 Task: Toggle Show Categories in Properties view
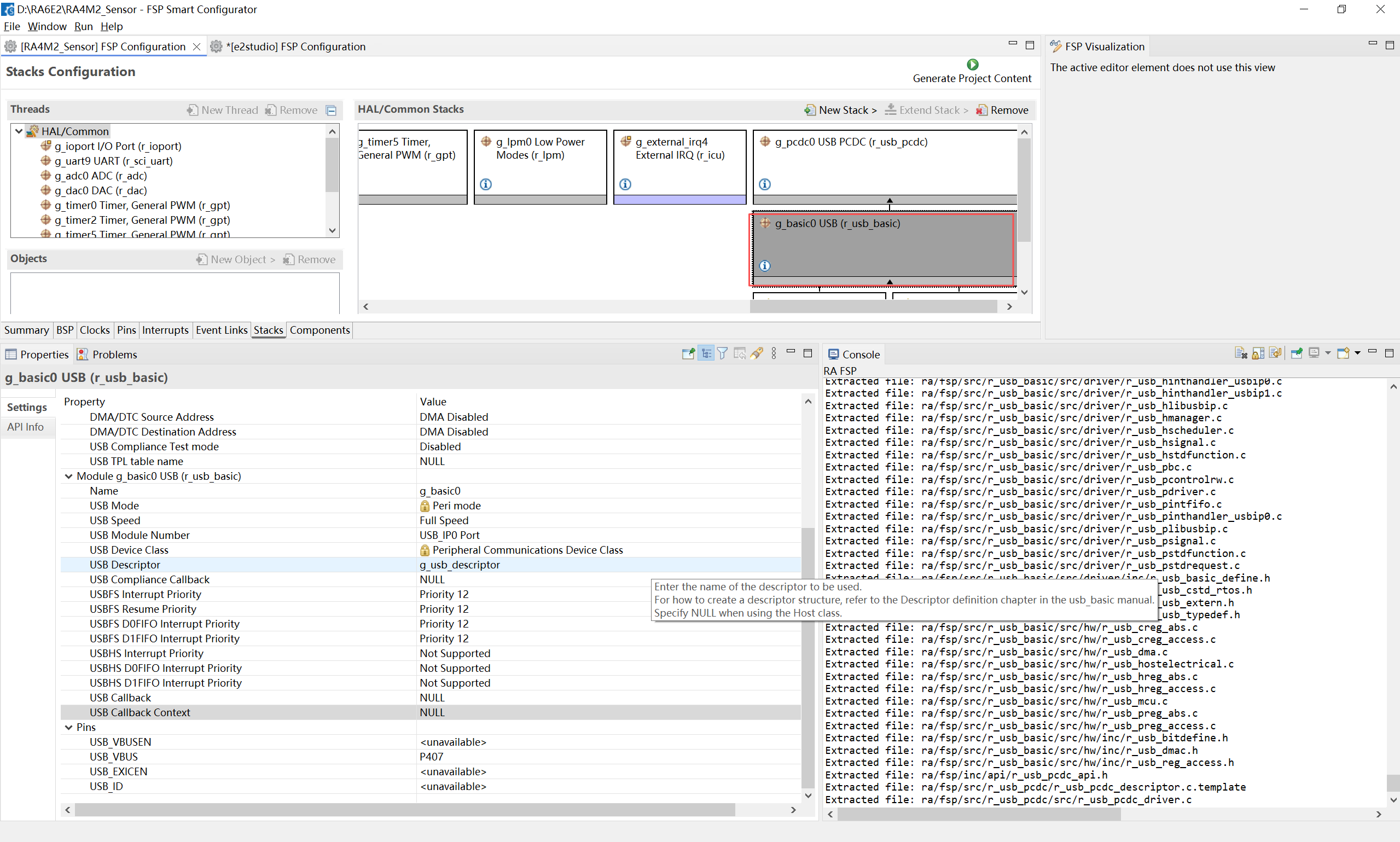(706, 353)
